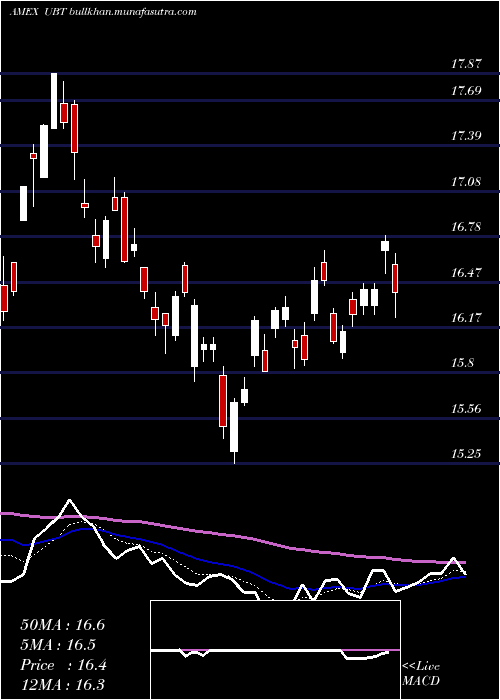
Task: Click the Live MACD label
Action: 421,674
